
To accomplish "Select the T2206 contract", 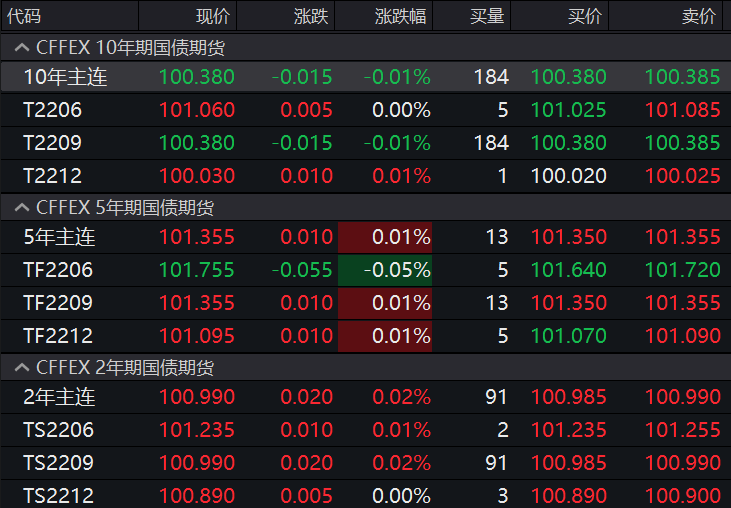I will (x=52, y=110).
